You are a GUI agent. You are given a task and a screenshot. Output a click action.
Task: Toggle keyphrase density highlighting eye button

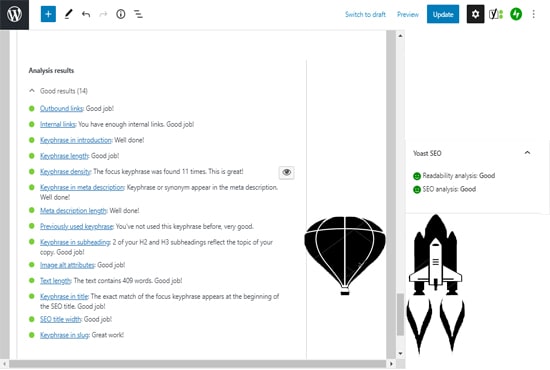pos(287,172)
